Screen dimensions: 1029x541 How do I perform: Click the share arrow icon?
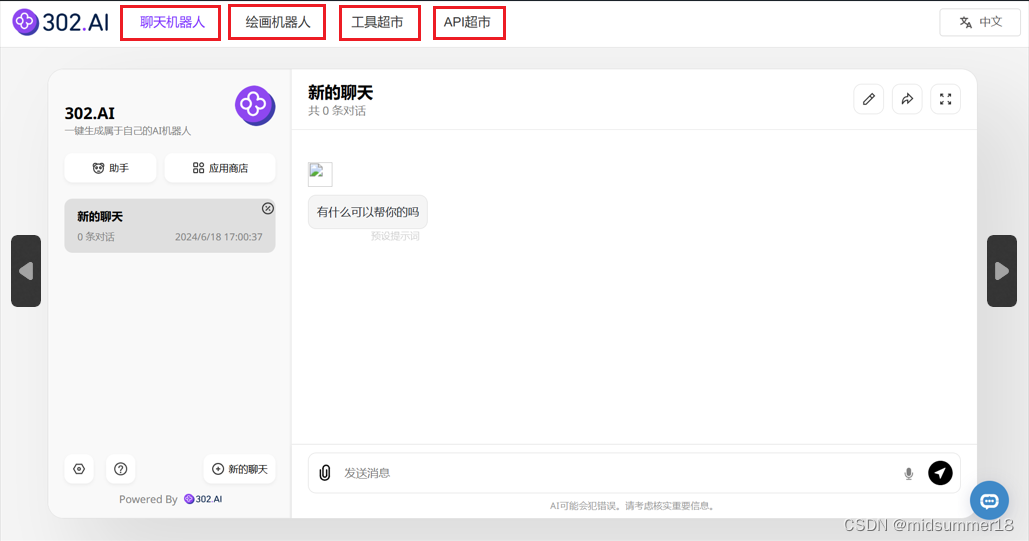907,99
